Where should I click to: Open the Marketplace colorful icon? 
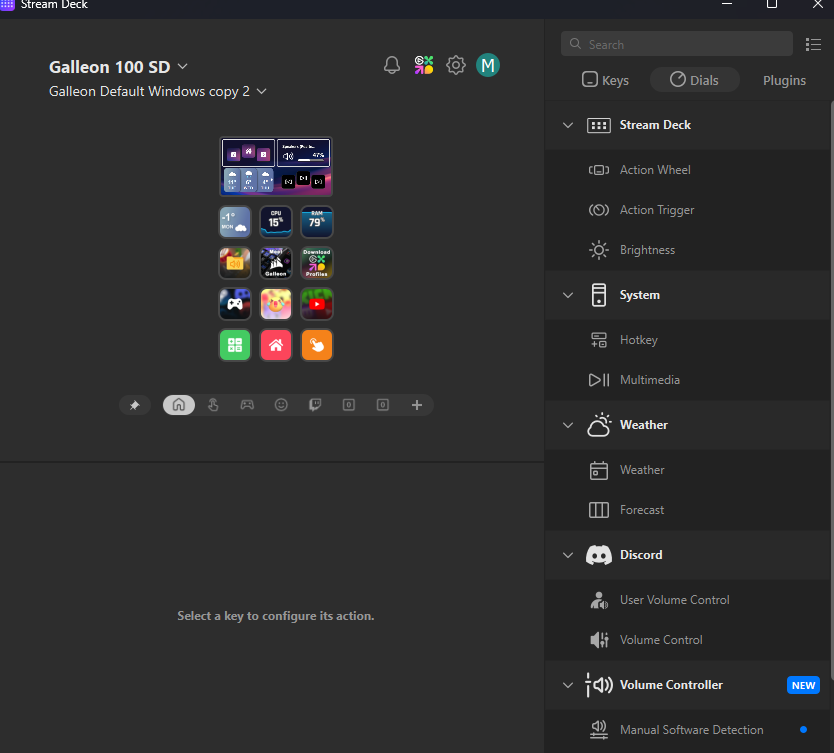tap(424, 66)
